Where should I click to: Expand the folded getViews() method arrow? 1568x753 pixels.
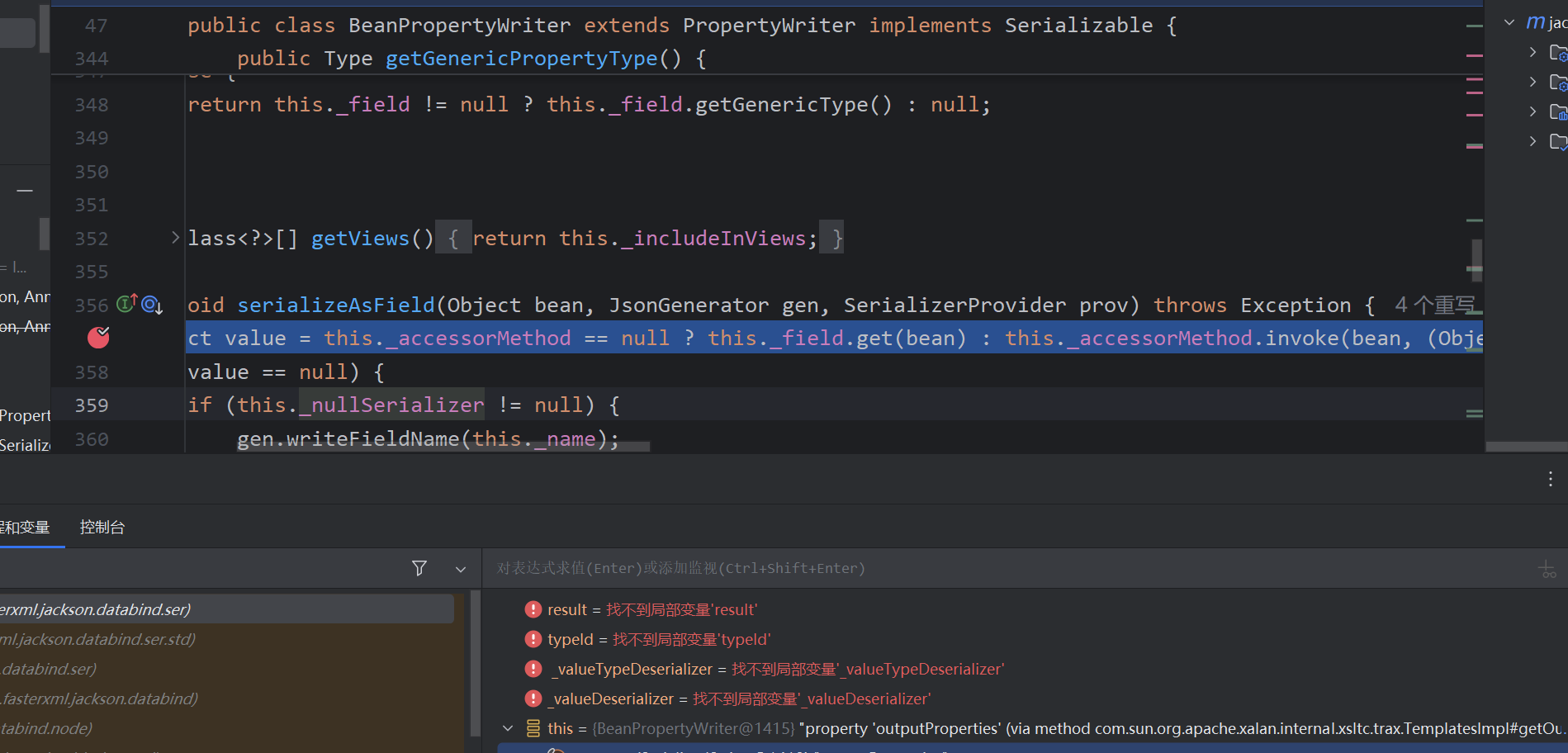pos(175,238)
